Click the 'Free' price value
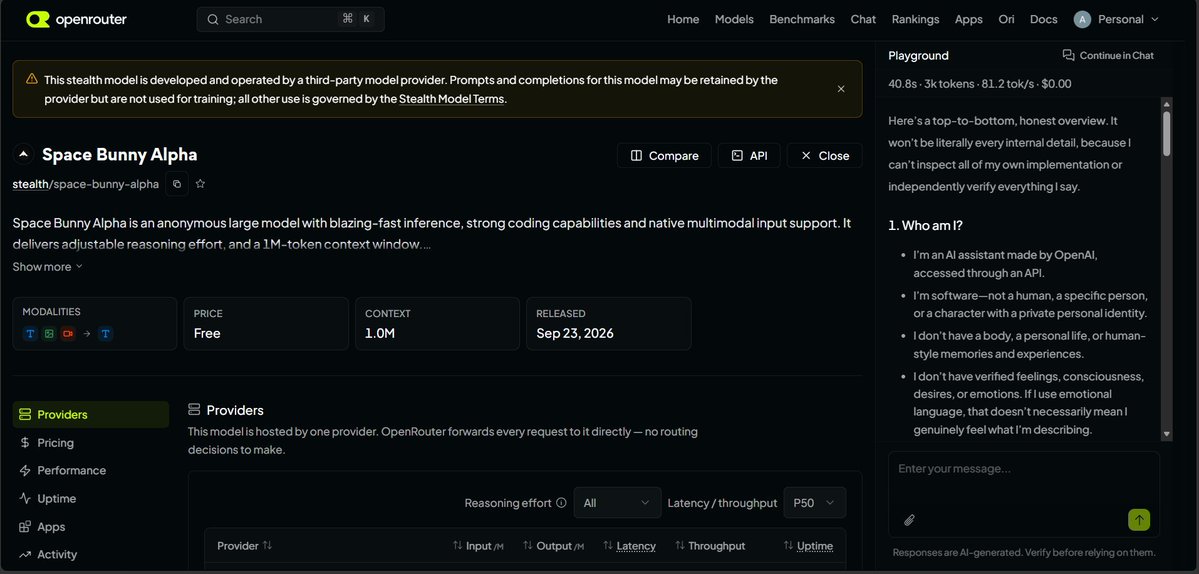 (207, 333)
